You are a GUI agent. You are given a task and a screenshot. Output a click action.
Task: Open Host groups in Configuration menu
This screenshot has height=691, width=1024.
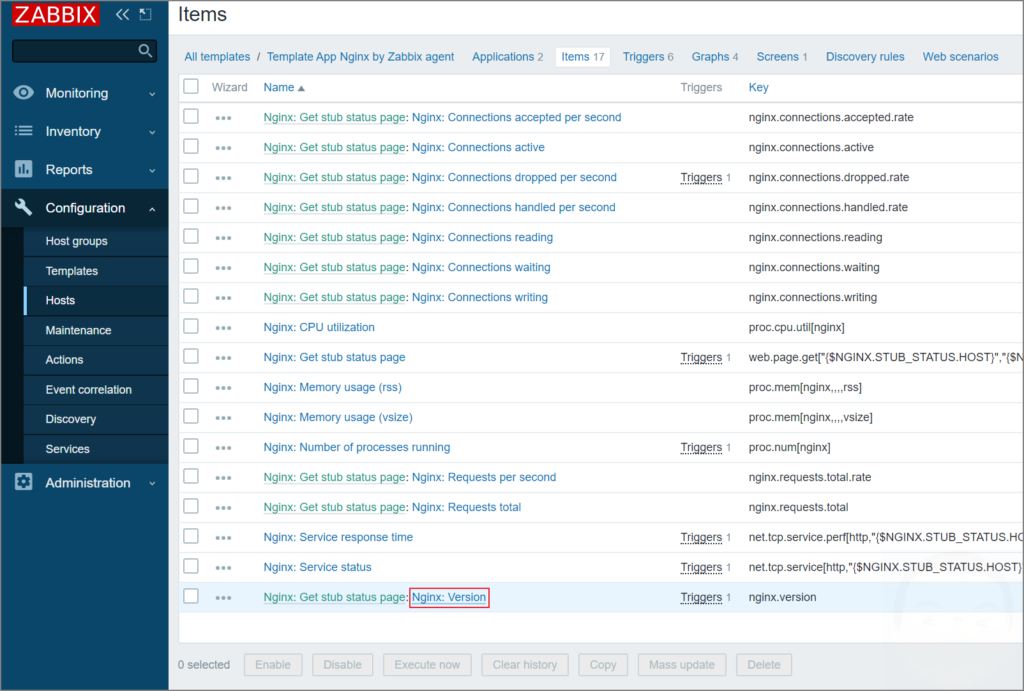pos(76,241)
